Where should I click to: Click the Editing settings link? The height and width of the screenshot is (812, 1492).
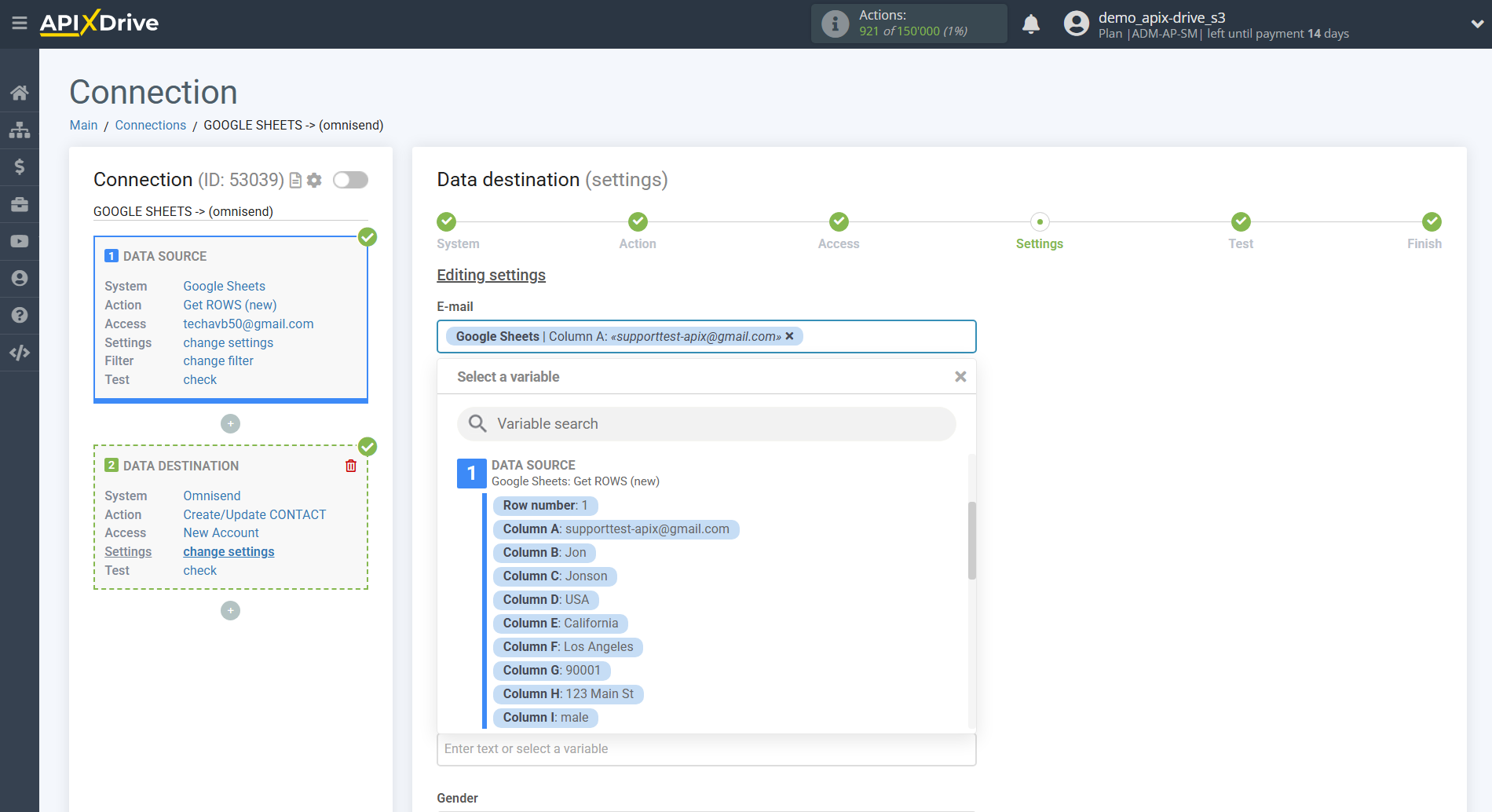[x=491, y=275]
